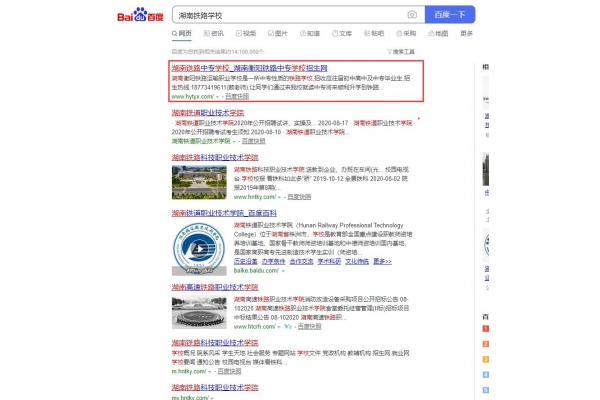Open 湖南高速铁路职业技术学院 result title

[x=215, y=287]
